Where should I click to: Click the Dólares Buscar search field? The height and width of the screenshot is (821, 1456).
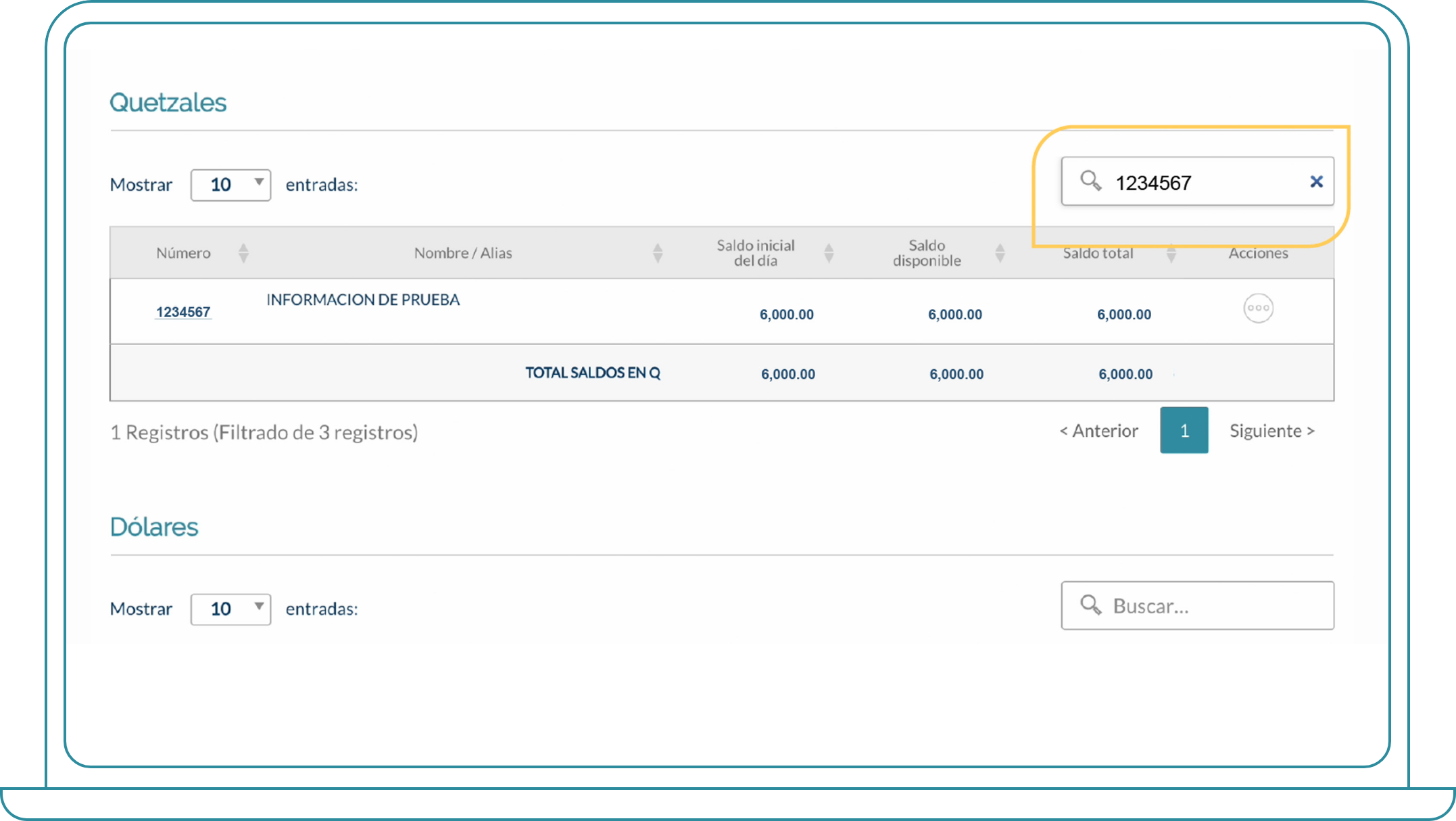[x=1198, y=605]
